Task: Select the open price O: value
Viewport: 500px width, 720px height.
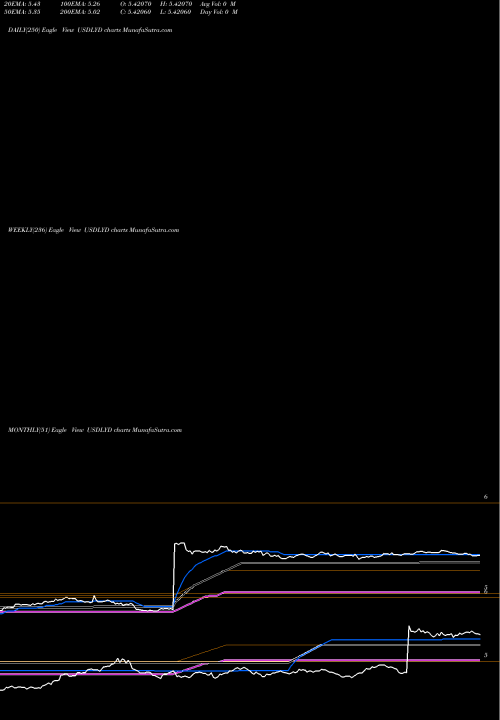Action: (x=136, y=3)
